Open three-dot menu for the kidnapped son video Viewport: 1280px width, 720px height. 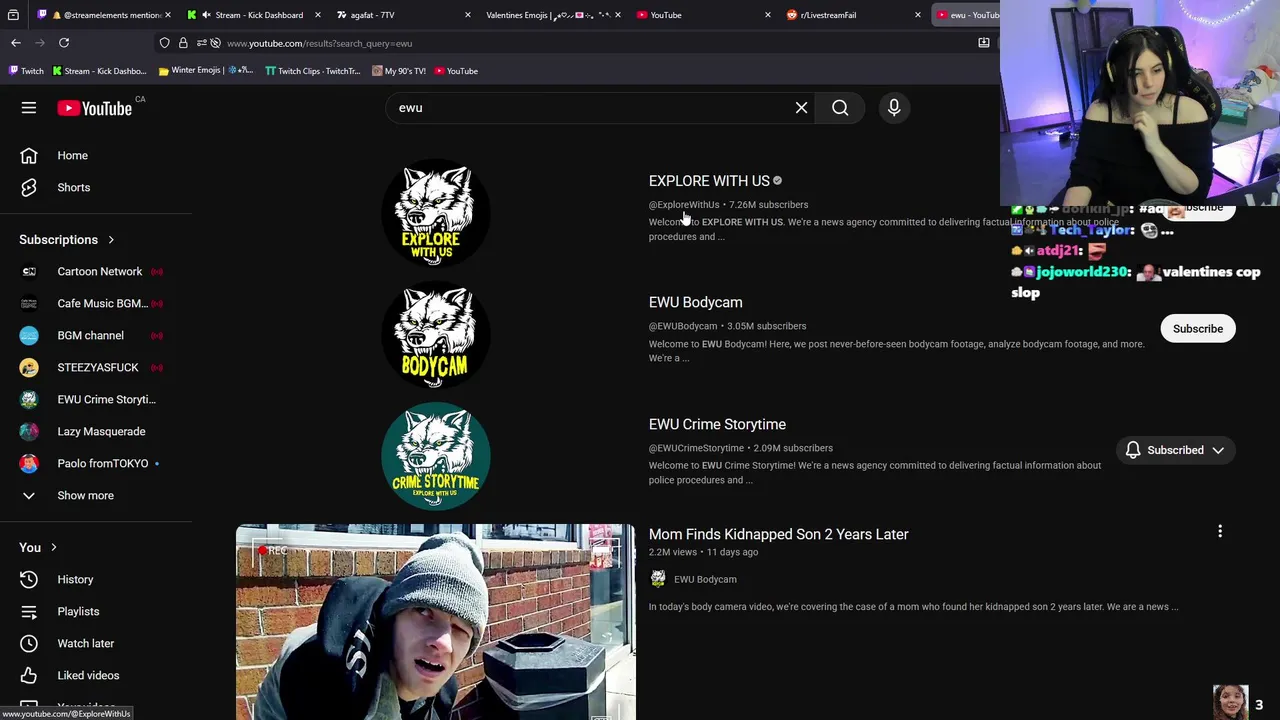click(x=1220, y=532)
